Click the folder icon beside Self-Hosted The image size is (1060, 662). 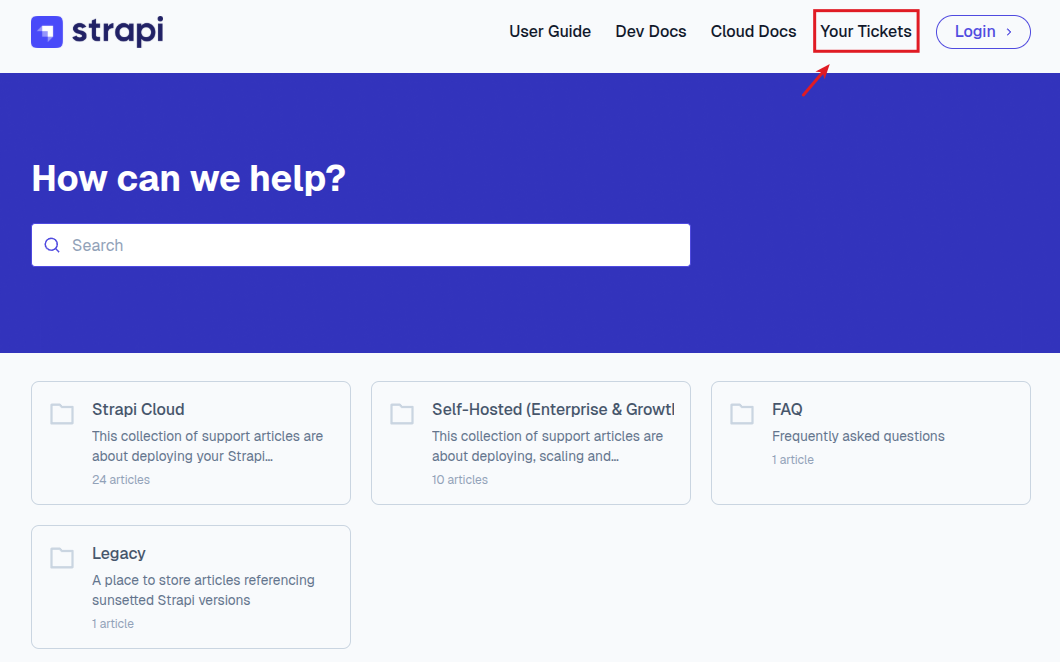tap(402, 413)
